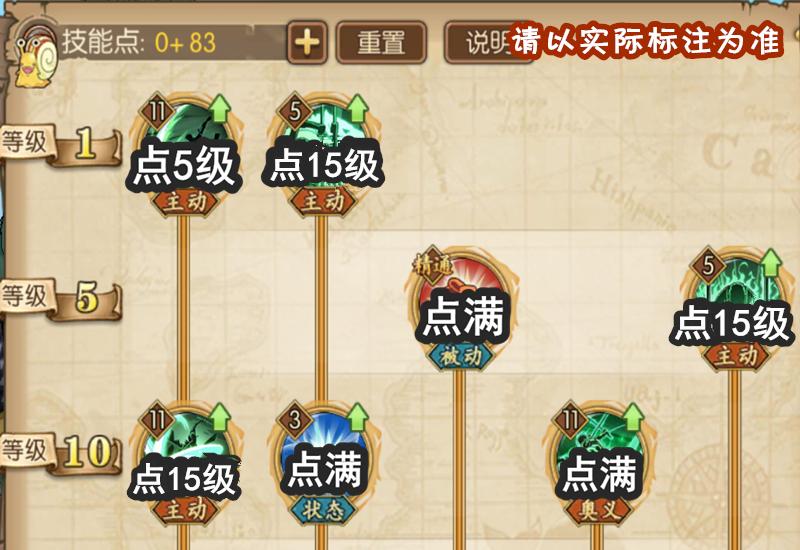Click the snail mascot icon

click(36, 56)
